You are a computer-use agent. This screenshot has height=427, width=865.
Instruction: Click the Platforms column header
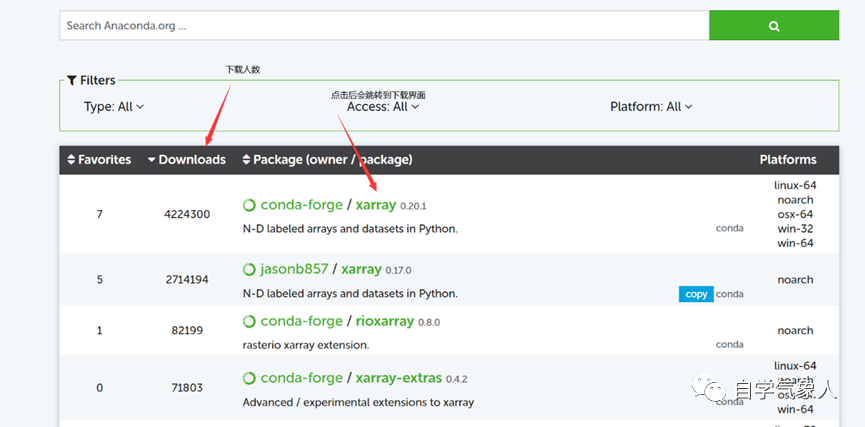pos(788,160)
